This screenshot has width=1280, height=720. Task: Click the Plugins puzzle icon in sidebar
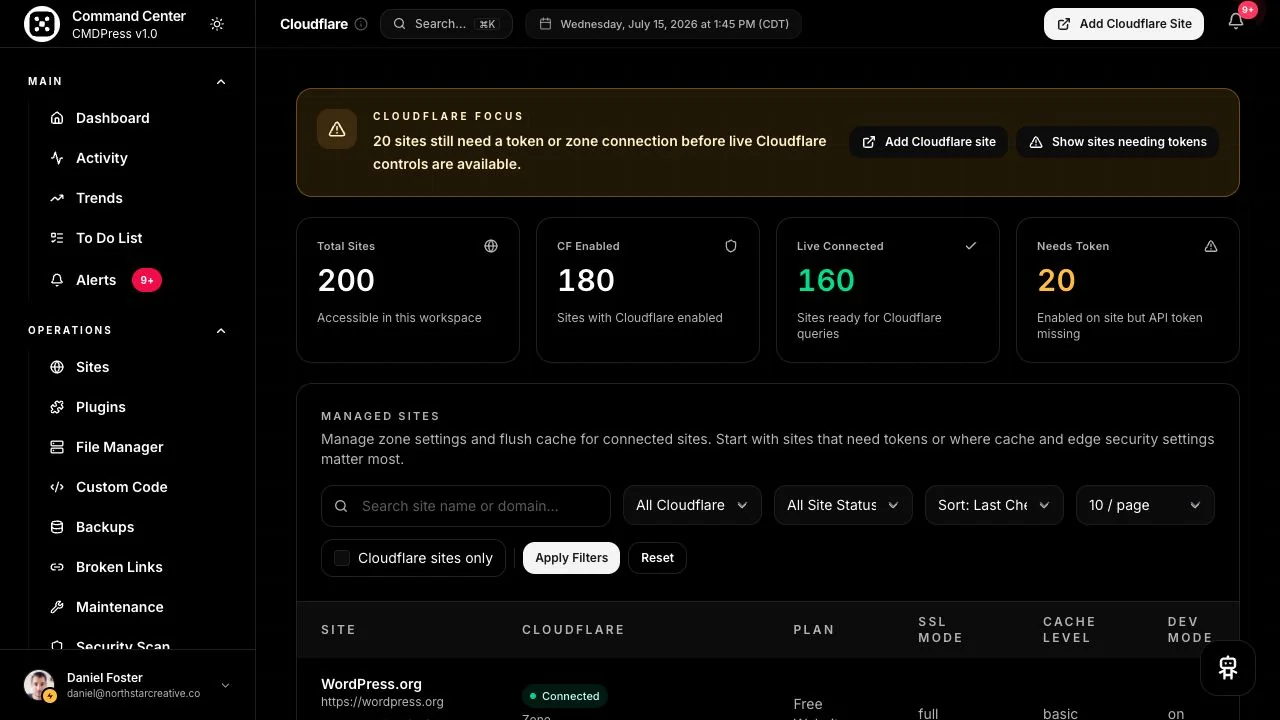pyautogui.click(x=57, y=407)
